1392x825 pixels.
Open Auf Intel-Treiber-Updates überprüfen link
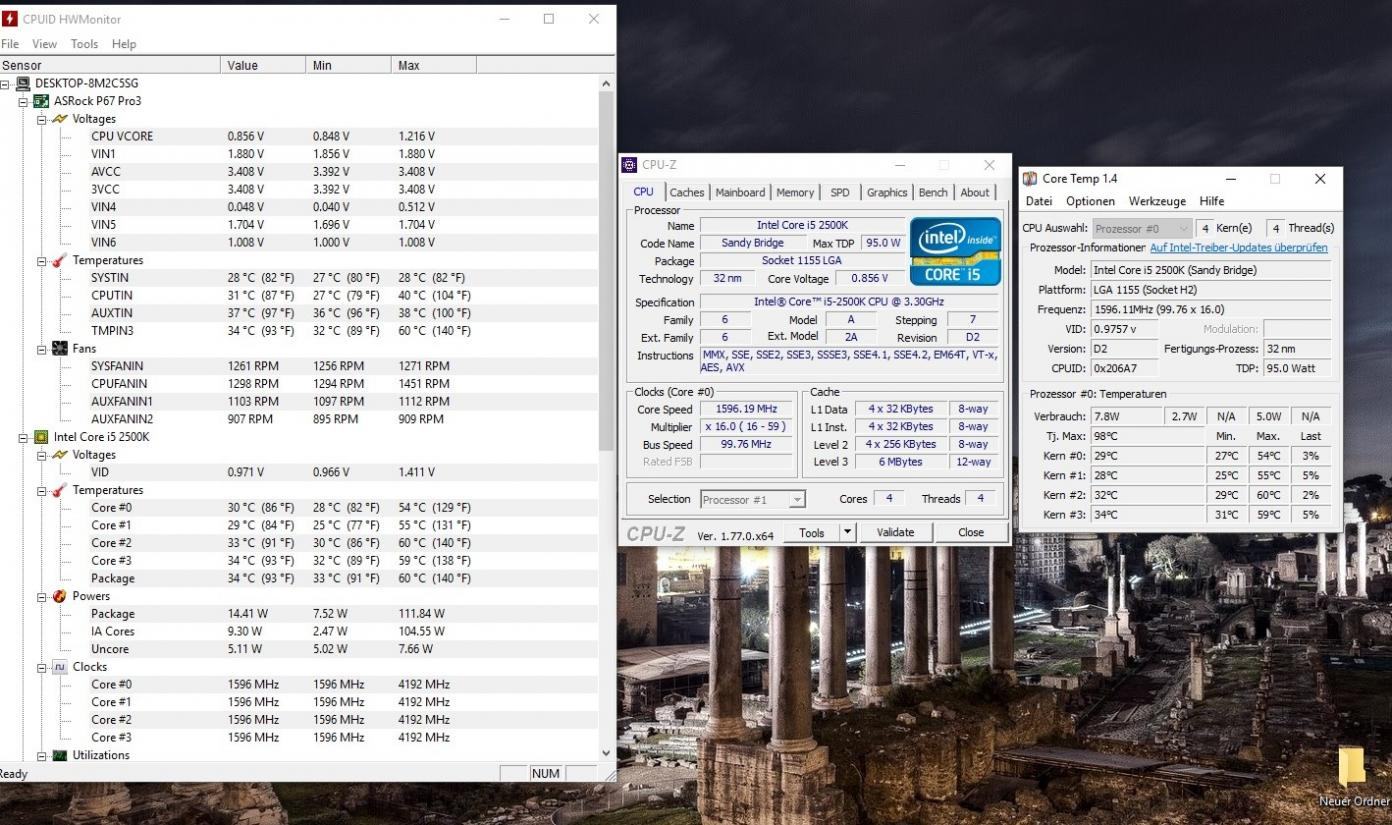[x=1239, y=247]
